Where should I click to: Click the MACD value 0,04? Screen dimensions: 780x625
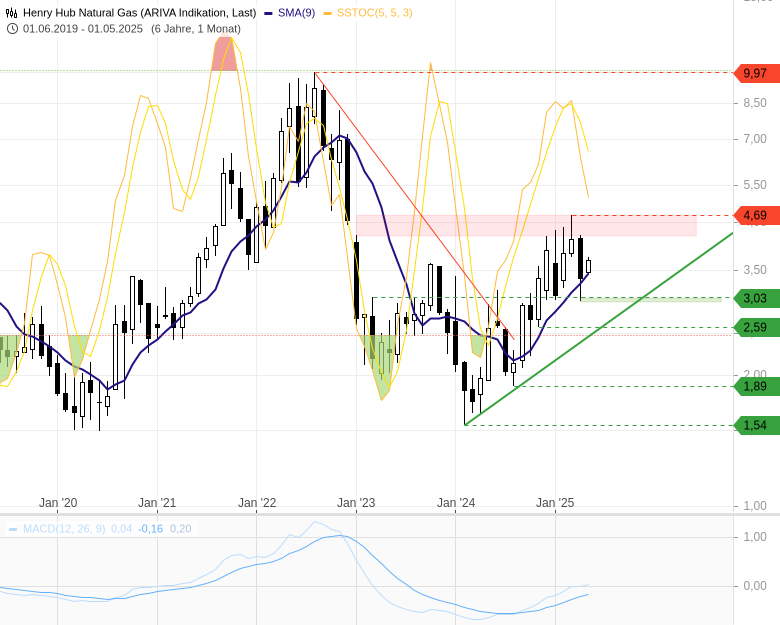click(x=121, y=528)
